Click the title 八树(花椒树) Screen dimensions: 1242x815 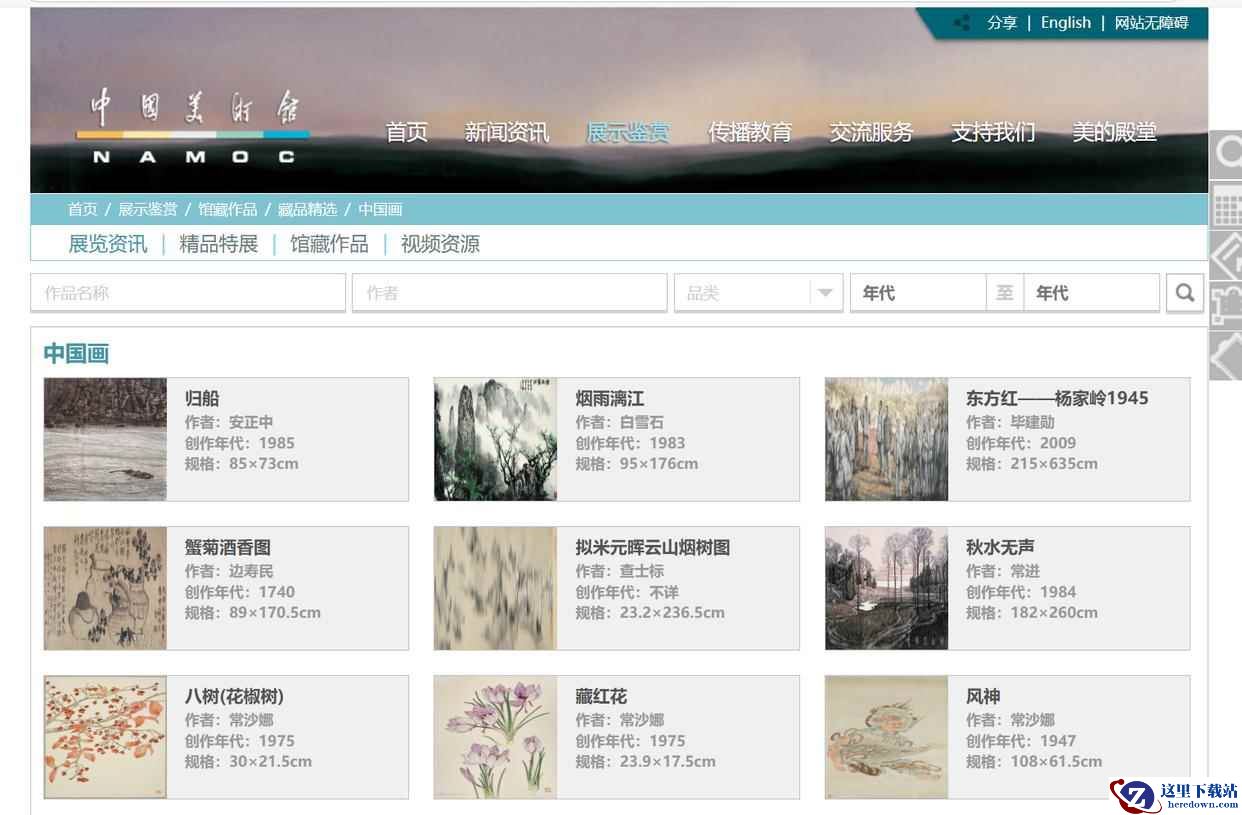pyautogui.click(x=234, y=696)
